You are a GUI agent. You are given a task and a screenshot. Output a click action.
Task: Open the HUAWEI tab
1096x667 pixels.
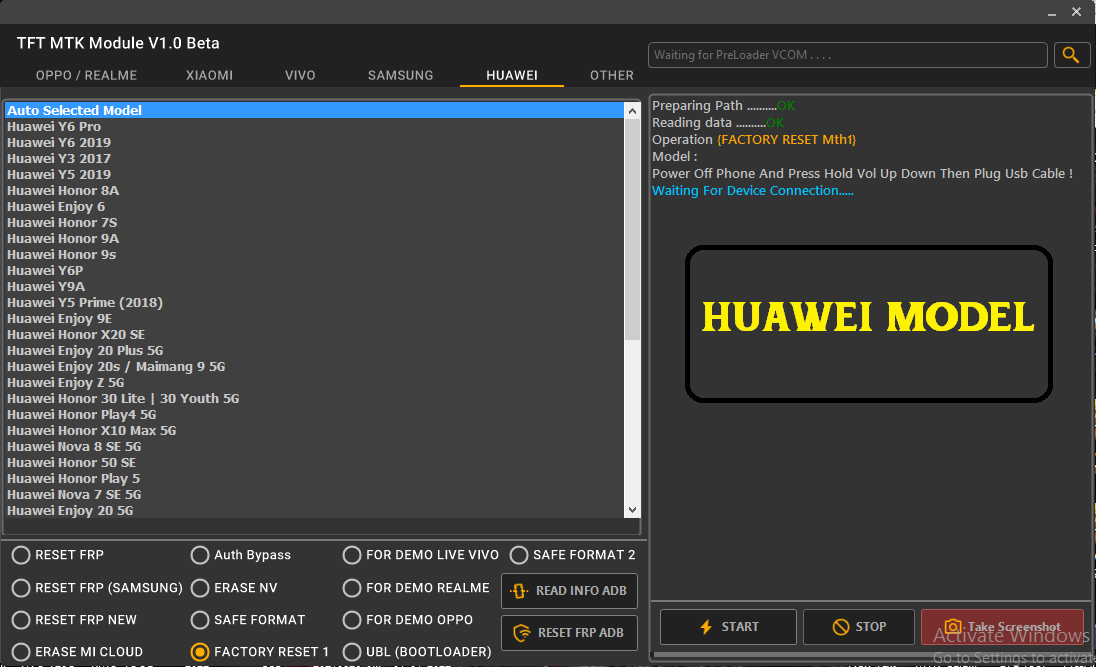pyautogui.click(x=512, y=76)
